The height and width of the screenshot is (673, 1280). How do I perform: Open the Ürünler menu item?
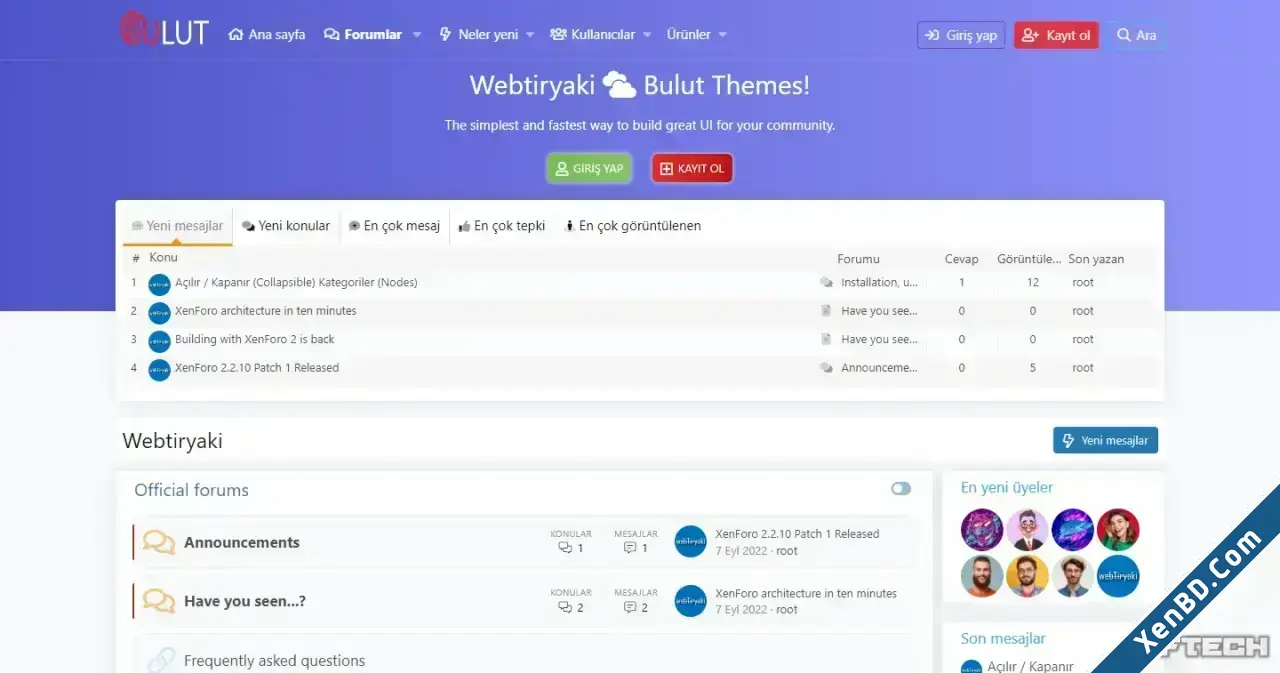coord(689,34)
